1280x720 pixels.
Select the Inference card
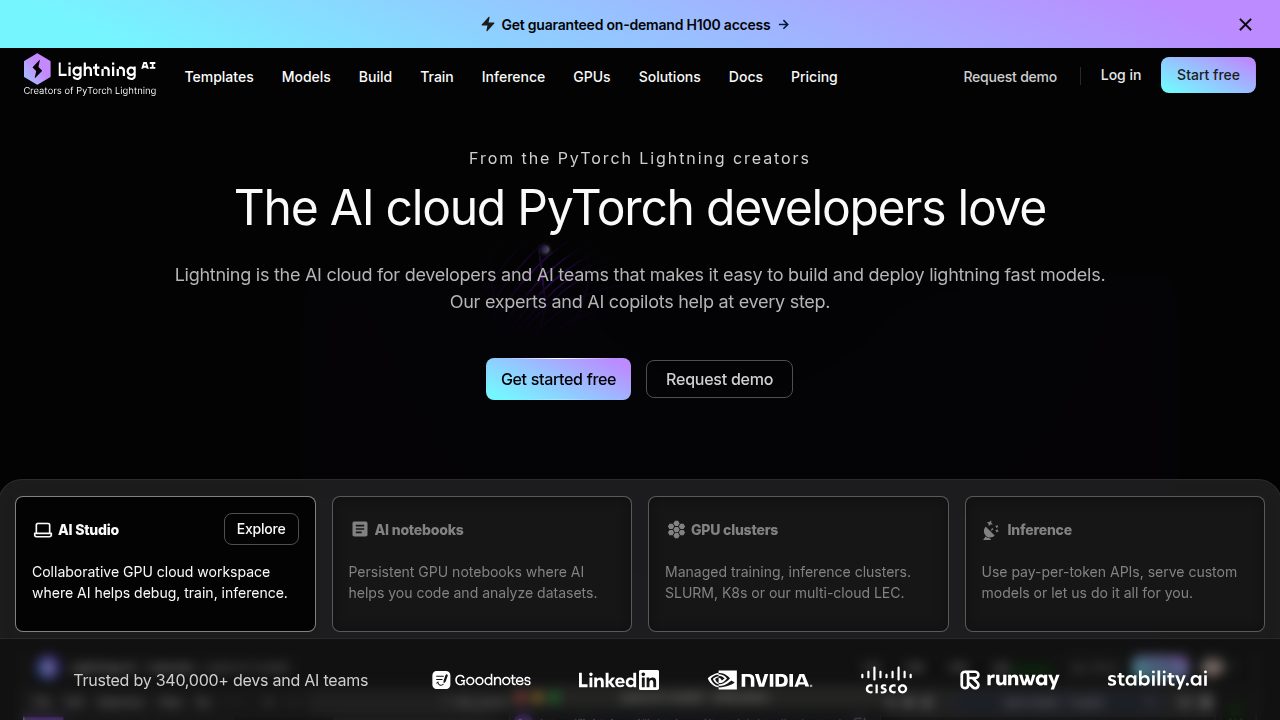pyautogui.click(x=1115, y=564)
